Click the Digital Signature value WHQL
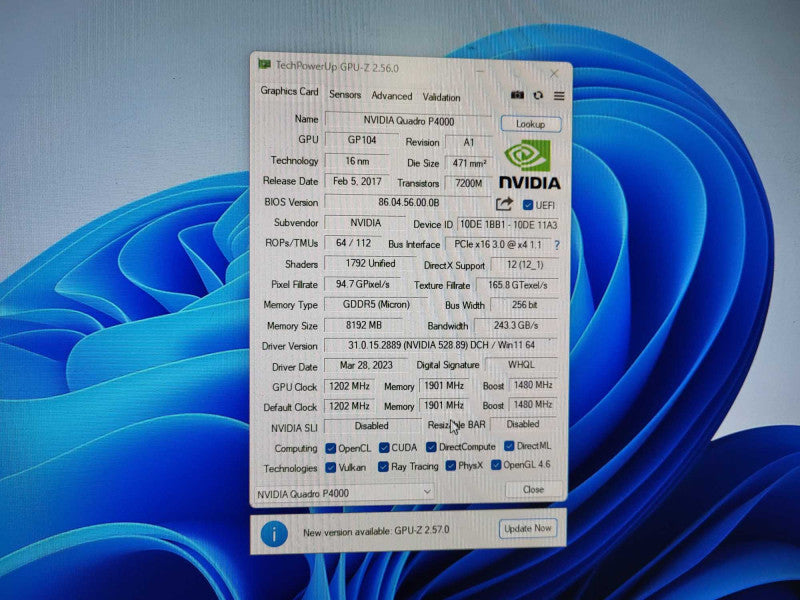 coord(521,364)
